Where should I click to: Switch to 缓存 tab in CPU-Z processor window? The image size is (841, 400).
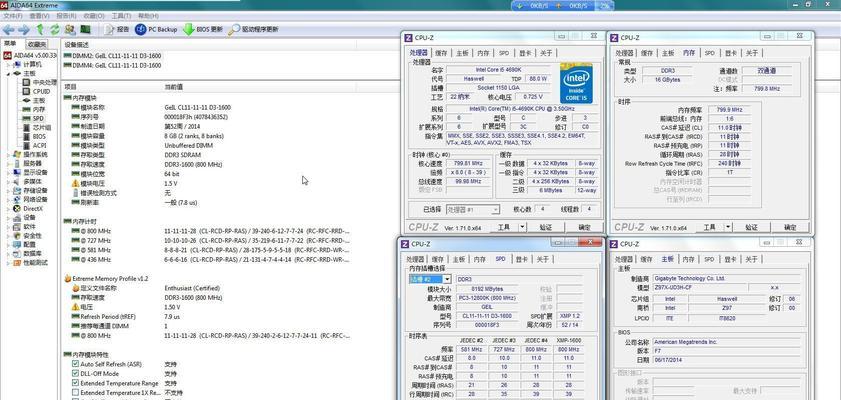pos(441,53)
